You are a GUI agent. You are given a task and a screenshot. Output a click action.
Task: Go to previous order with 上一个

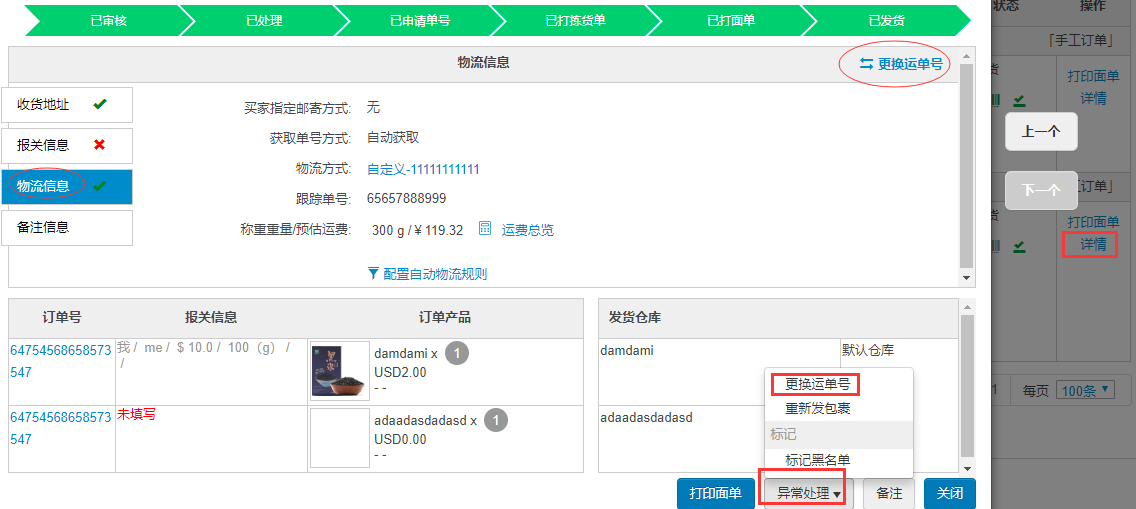click(x=1041, y=132)
